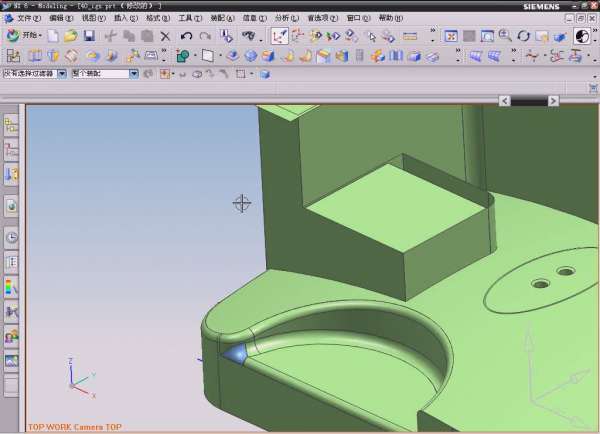Open the History clock panel in the sidebar
600x434 pixels.
11,238
